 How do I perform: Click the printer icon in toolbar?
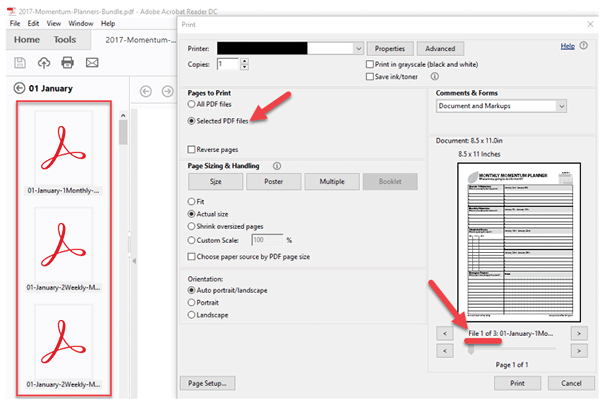(67, 62)
